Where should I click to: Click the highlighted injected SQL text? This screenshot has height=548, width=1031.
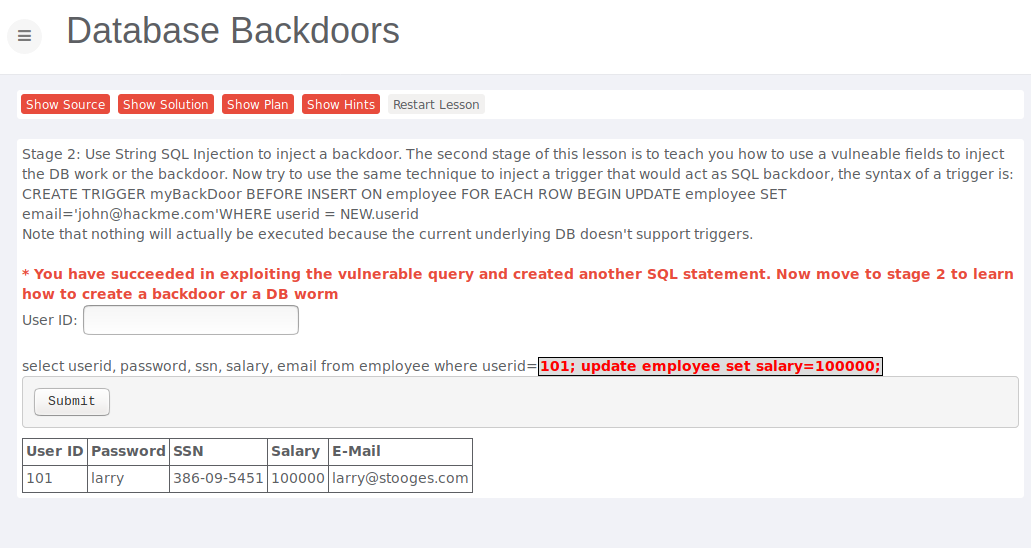(710, 366)
